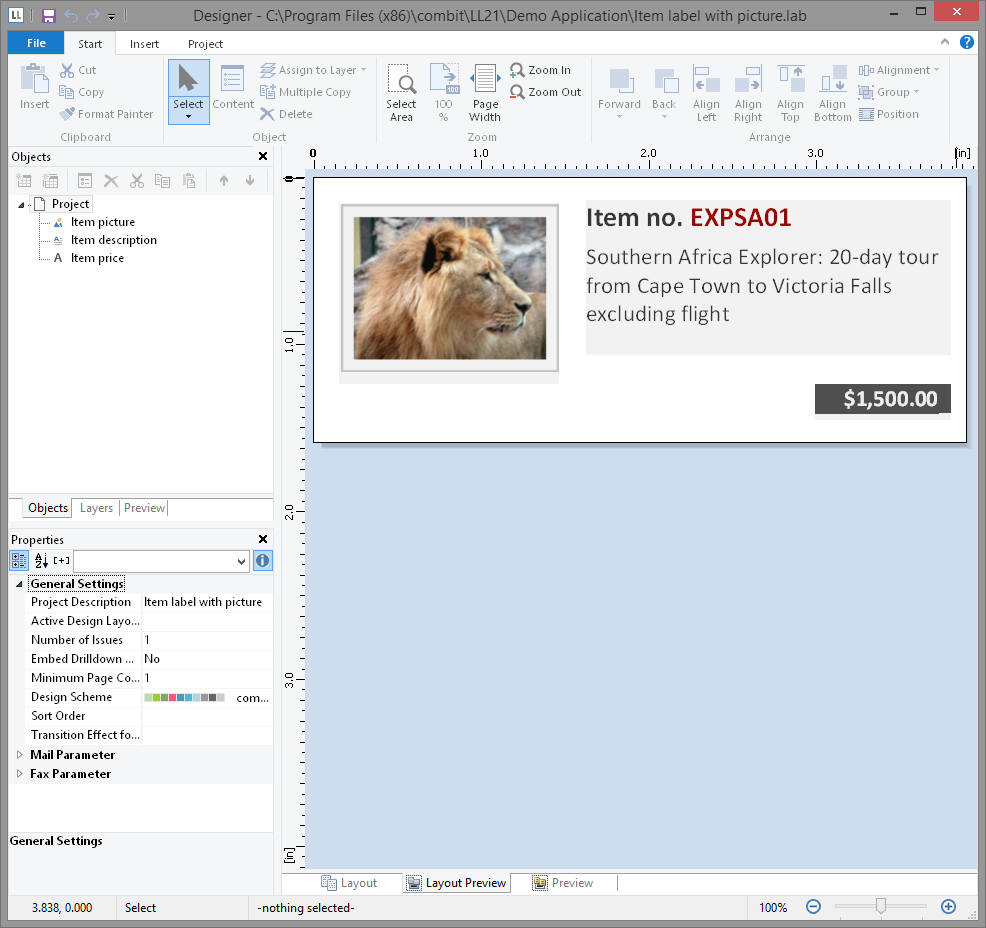
Task: Expand the Mail Parameter section
Action: click(19, 755)
